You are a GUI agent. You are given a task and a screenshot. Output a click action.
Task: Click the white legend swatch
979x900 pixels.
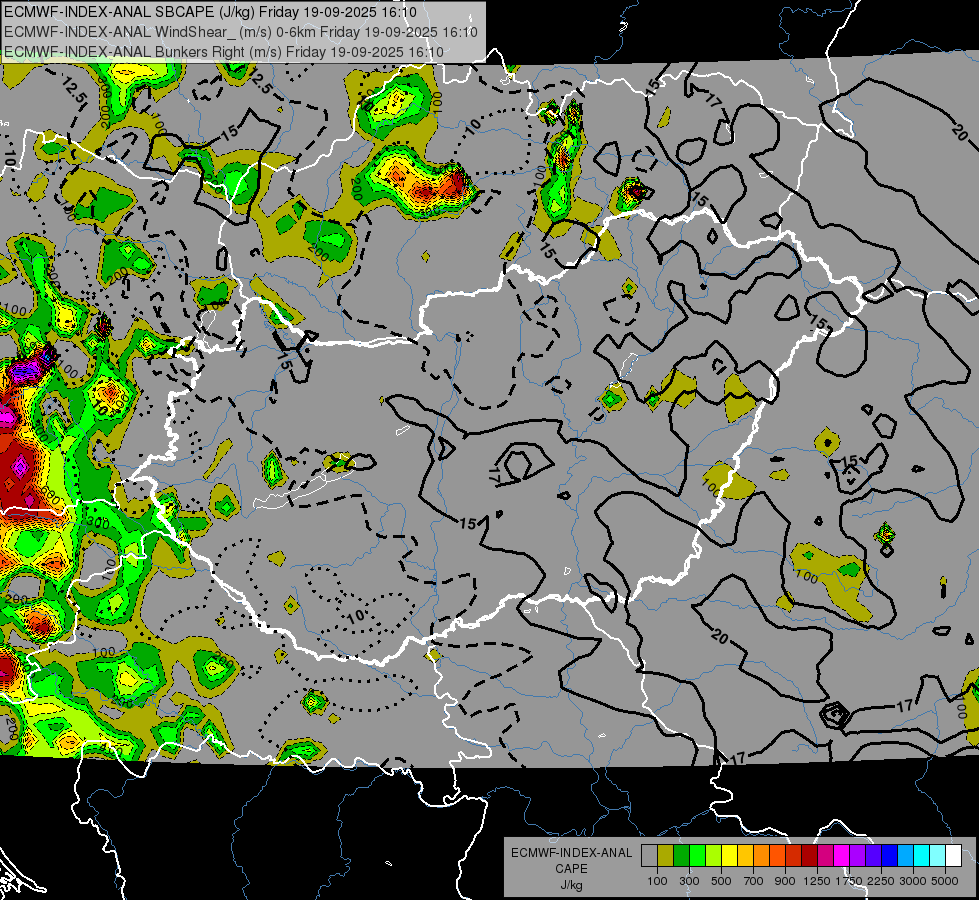coord(954,855)
